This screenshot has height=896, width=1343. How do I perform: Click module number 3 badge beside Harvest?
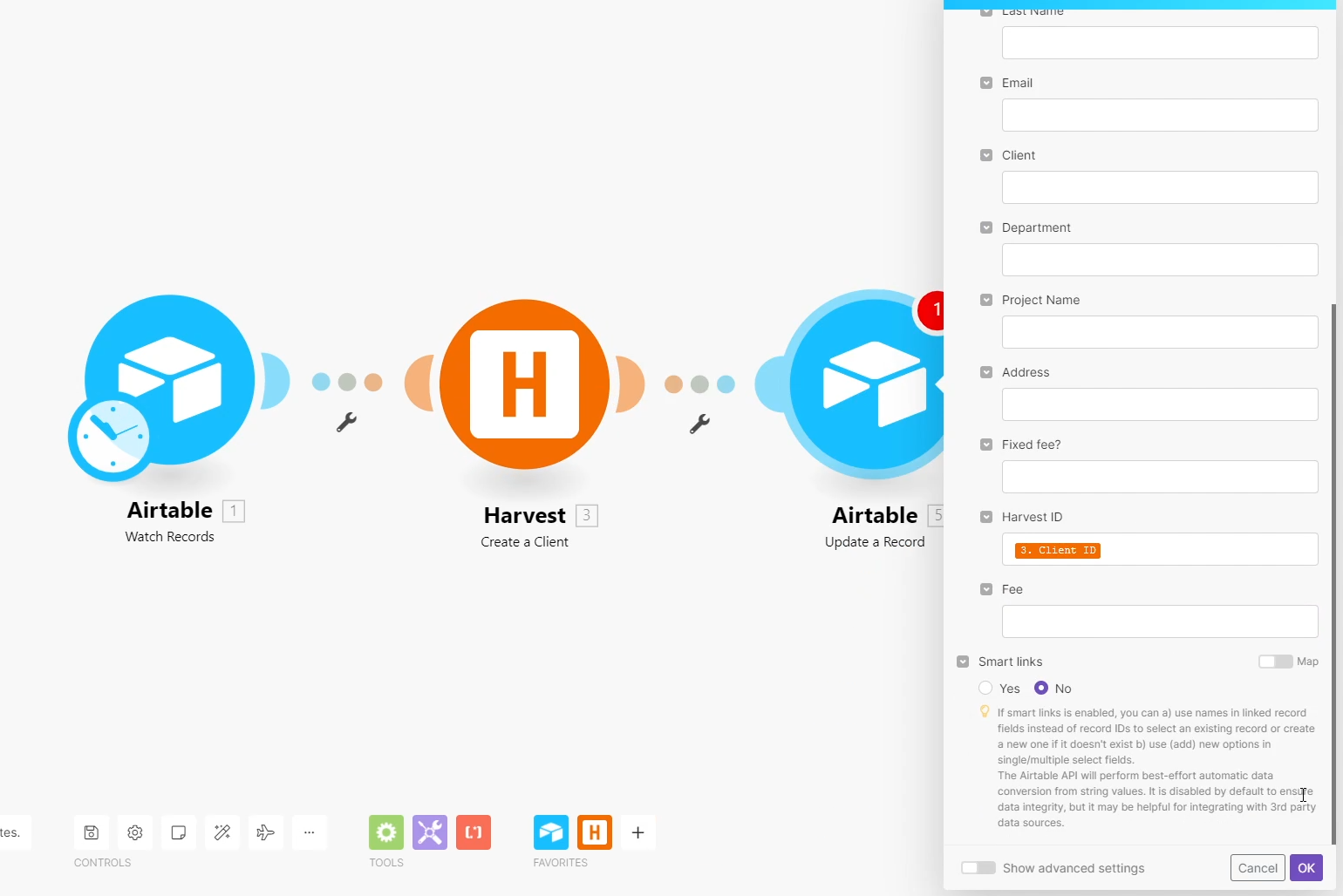[x=587, y=516]
